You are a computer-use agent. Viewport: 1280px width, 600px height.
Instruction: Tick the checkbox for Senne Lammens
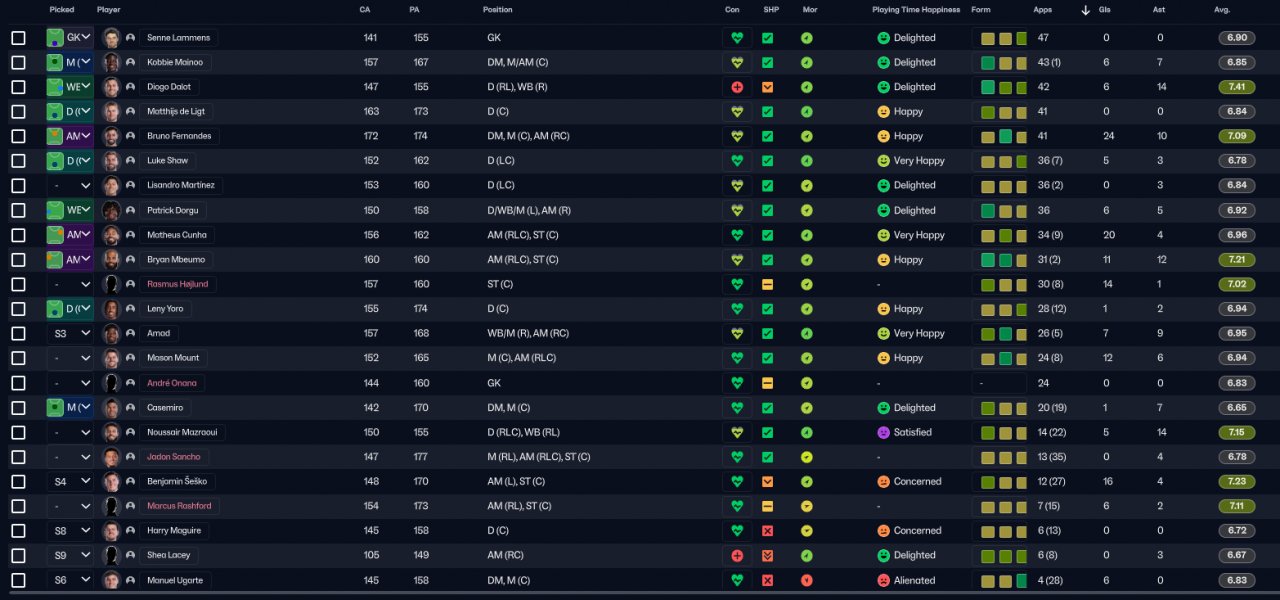pos(18,38)
